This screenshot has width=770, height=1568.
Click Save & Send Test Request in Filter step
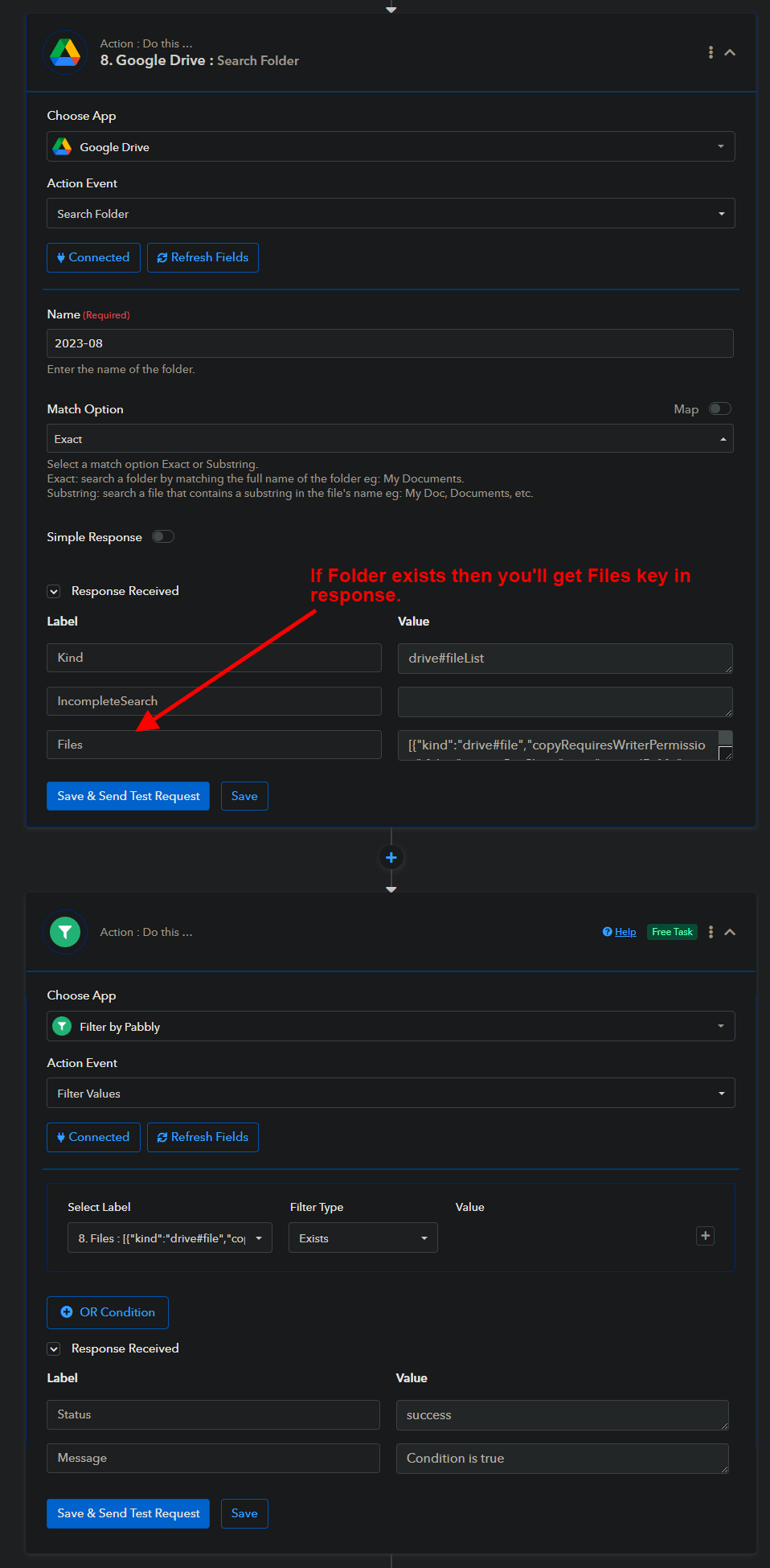point(128,1513)
